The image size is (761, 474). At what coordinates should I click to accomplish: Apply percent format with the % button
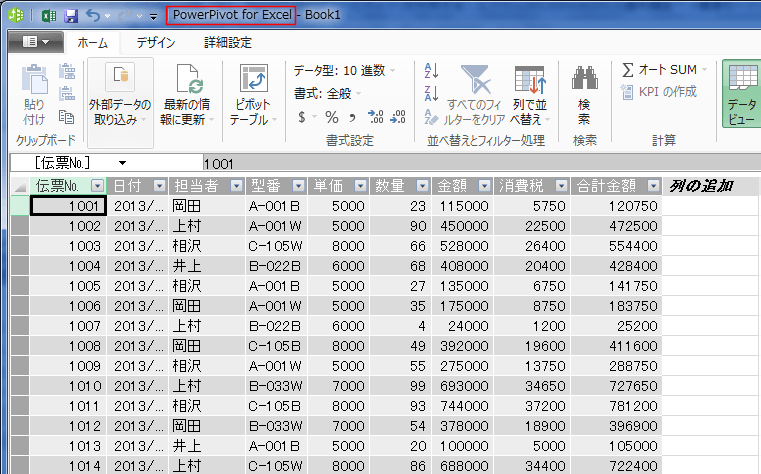click(330, 117)
